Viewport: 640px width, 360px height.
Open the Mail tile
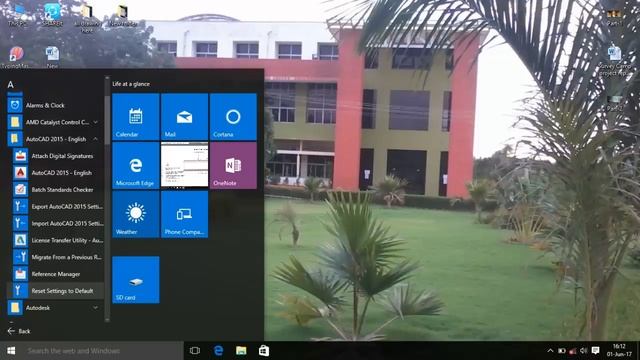tap(184, 117)
